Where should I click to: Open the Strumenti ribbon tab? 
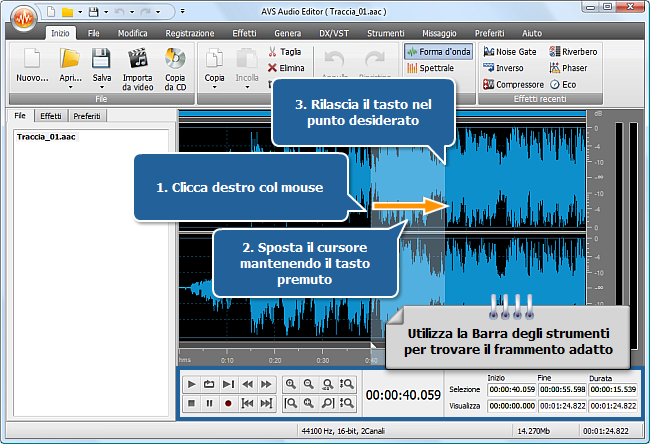386,33
